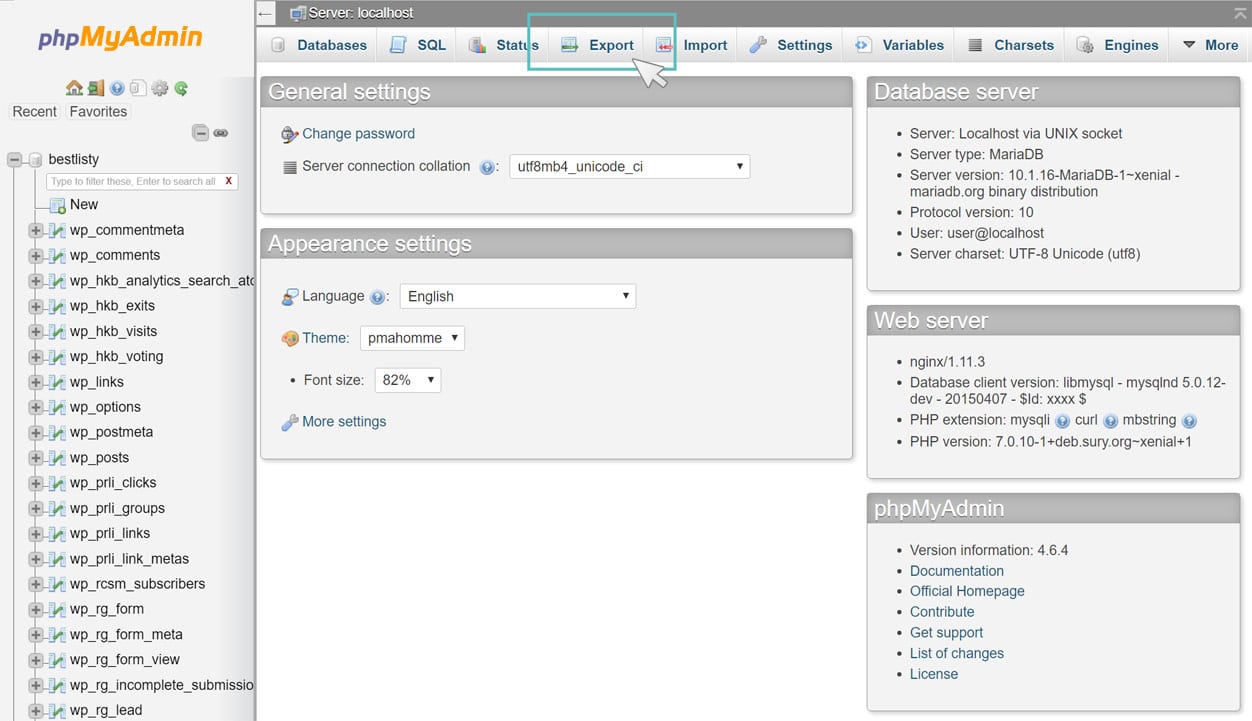Switch to the Import tab
Viewport: 1252px width, 721px height.
[x=691, y=45]
